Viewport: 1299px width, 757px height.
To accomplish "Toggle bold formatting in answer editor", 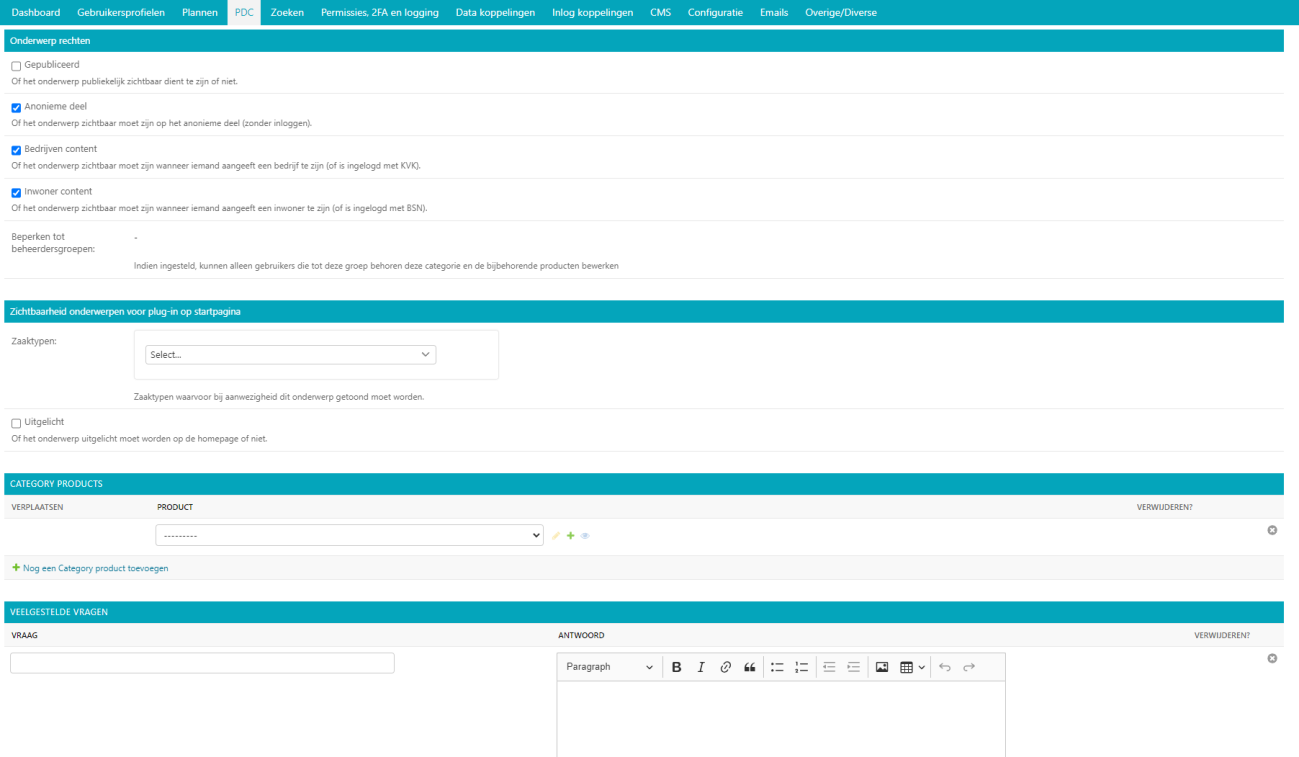I will click(677, 667).
